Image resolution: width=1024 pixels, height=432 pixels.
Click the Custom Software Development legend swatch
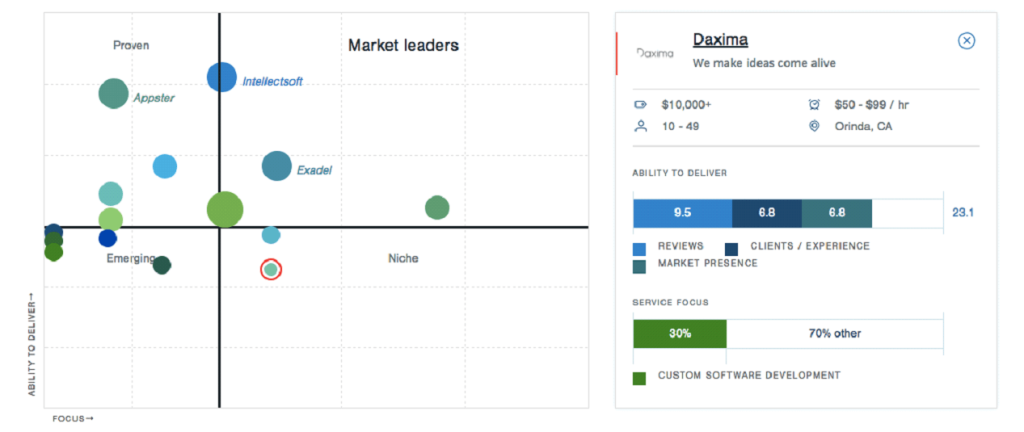pyautogui.click(x=639, y=378)
